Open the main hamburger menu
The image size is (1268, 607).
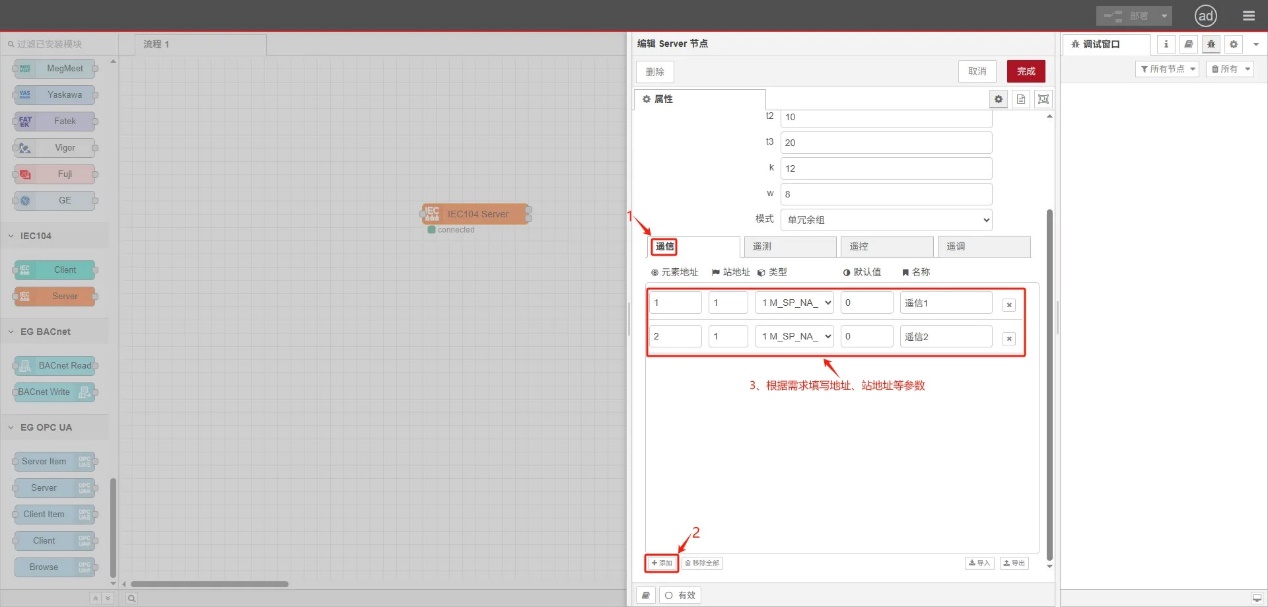pyautogui.click(x=1248, y=16)
